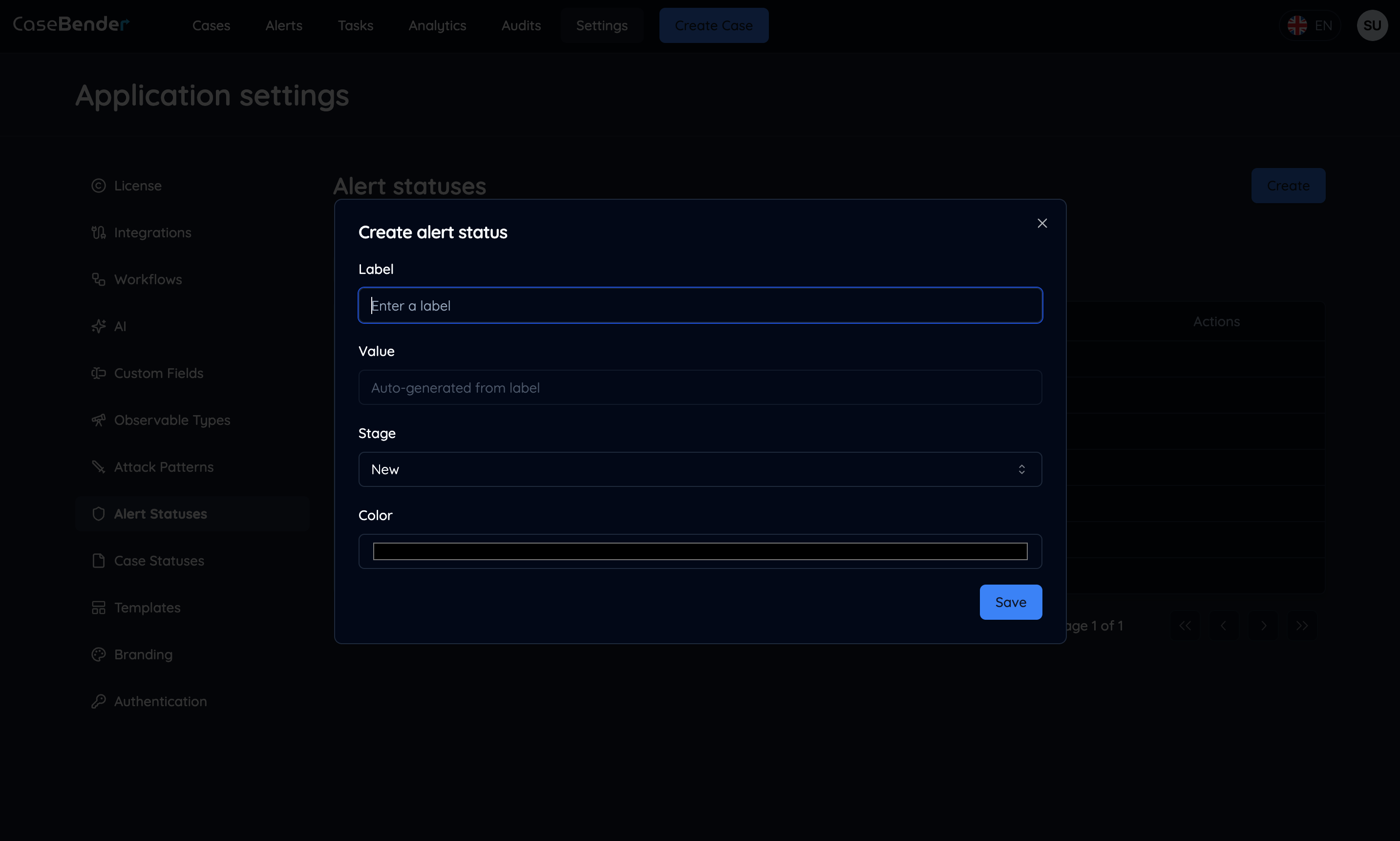Click the AI sparkle icon in sidebar
Viewport: 1400px width, 841px height.
tap(99, 326)
